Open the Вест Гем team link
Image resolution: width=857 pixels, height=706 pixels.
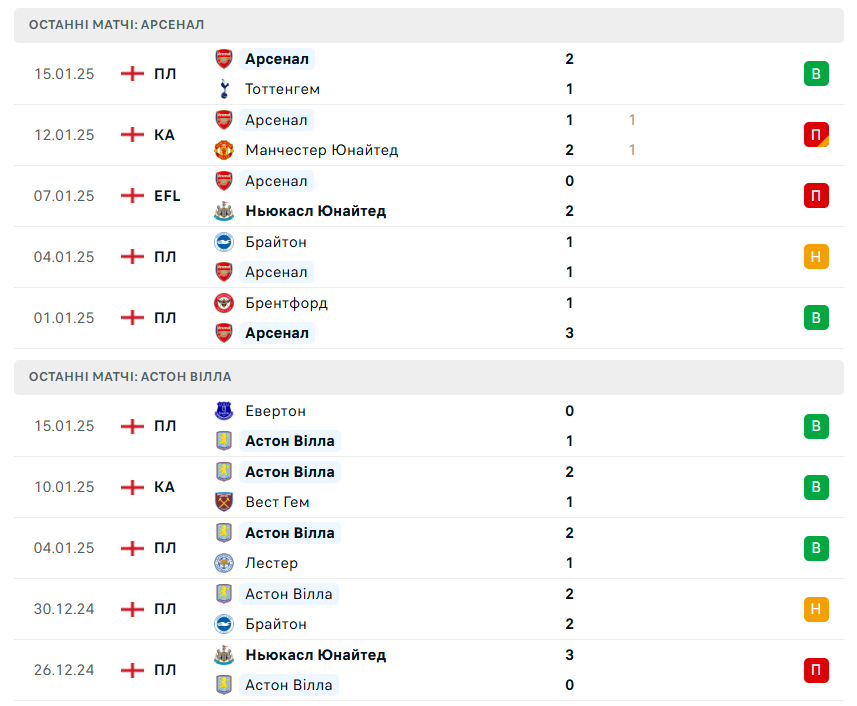(x=277, y=502)
